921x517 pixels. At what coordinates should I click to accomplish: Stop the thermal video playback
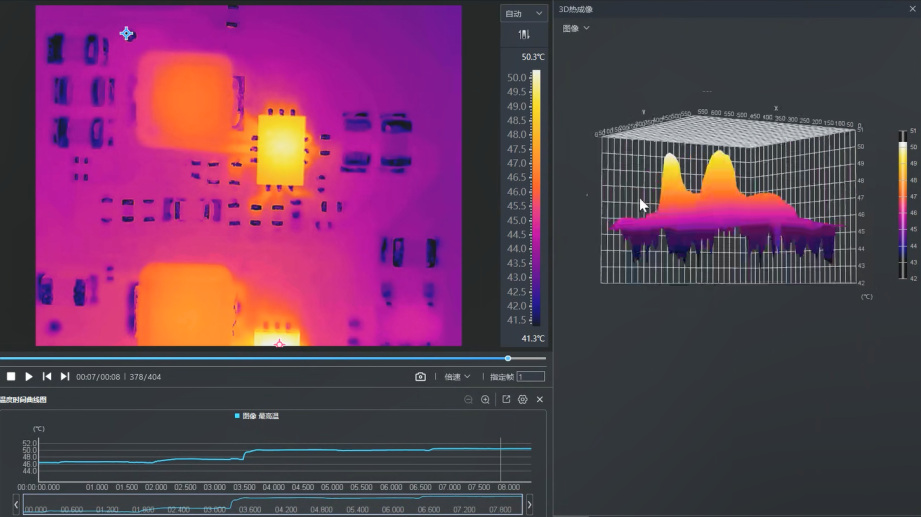(x=11, y=377)
